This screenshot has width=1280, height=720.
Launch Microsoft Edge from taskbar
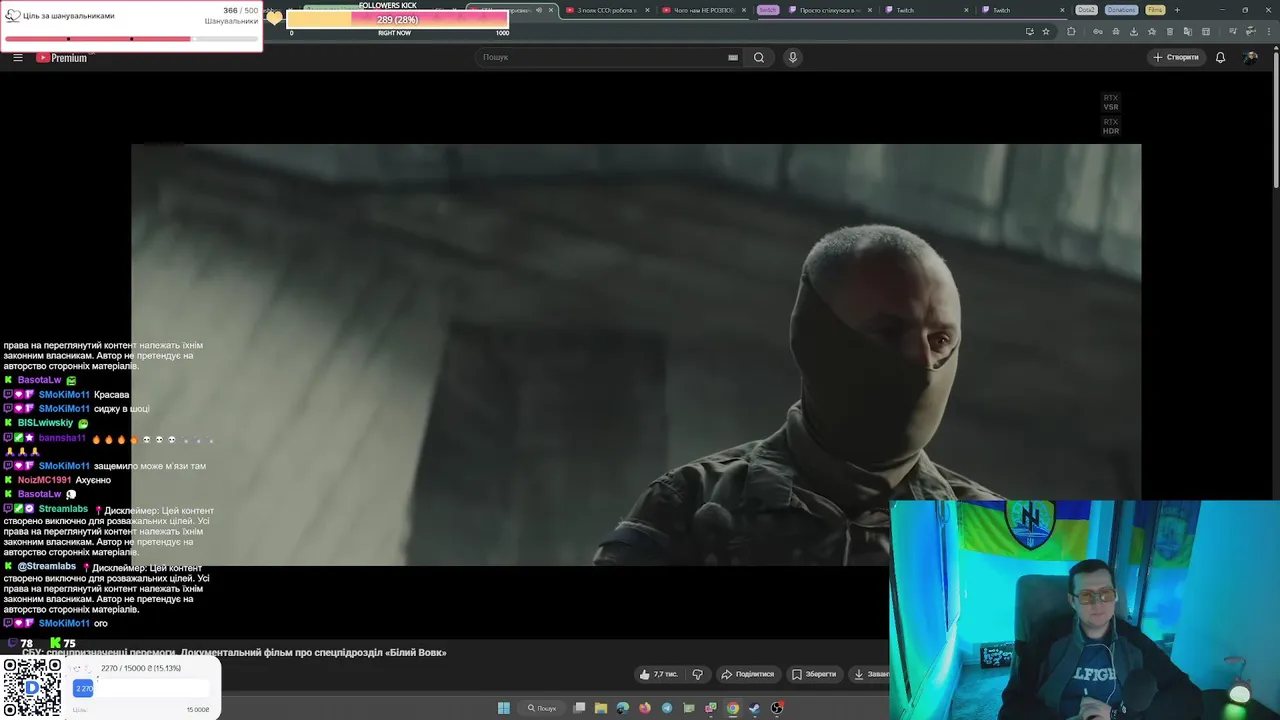[x=623, y=708]
